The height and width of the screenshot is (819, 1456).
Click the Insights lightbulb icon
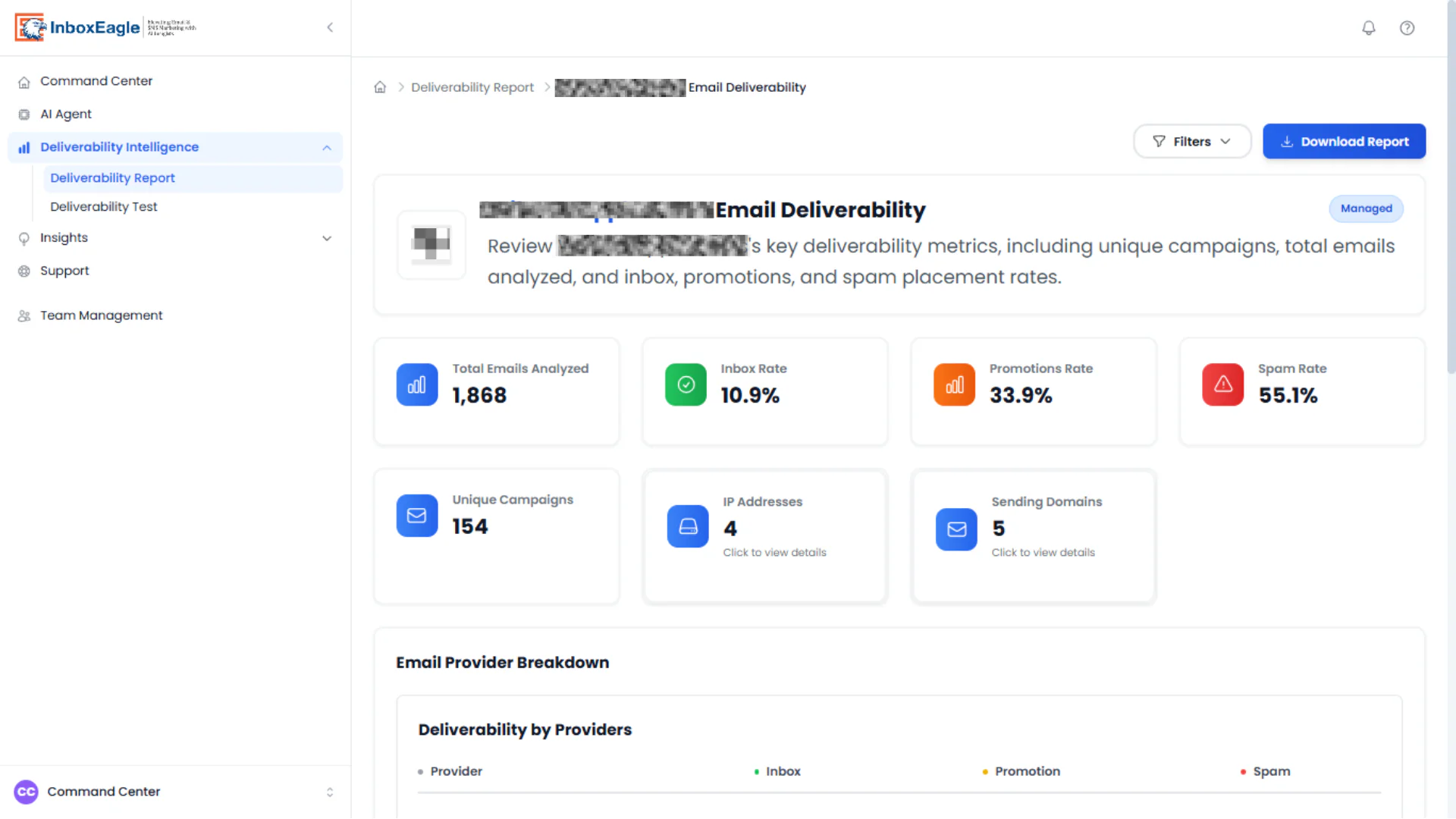coord(24,238)
